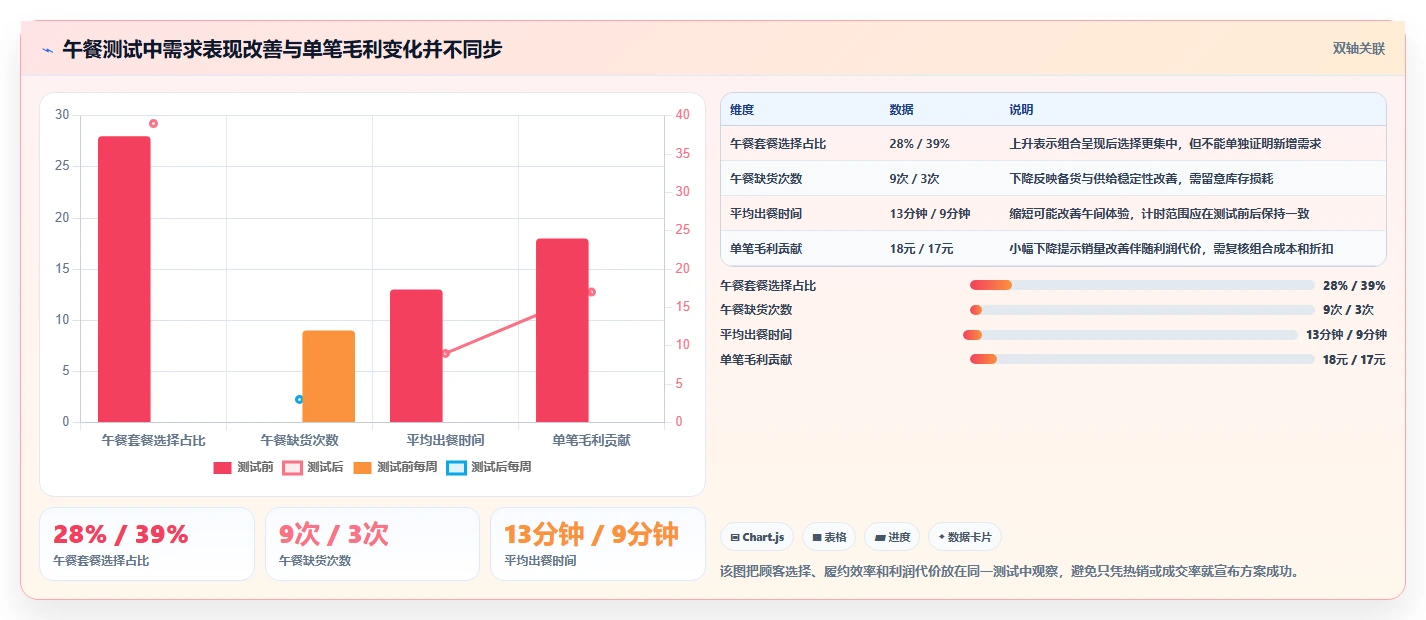The image size is (1426, 620).
Task: Click the table cell 13分钟 / 9分钟
Action: tap(929, 214)
